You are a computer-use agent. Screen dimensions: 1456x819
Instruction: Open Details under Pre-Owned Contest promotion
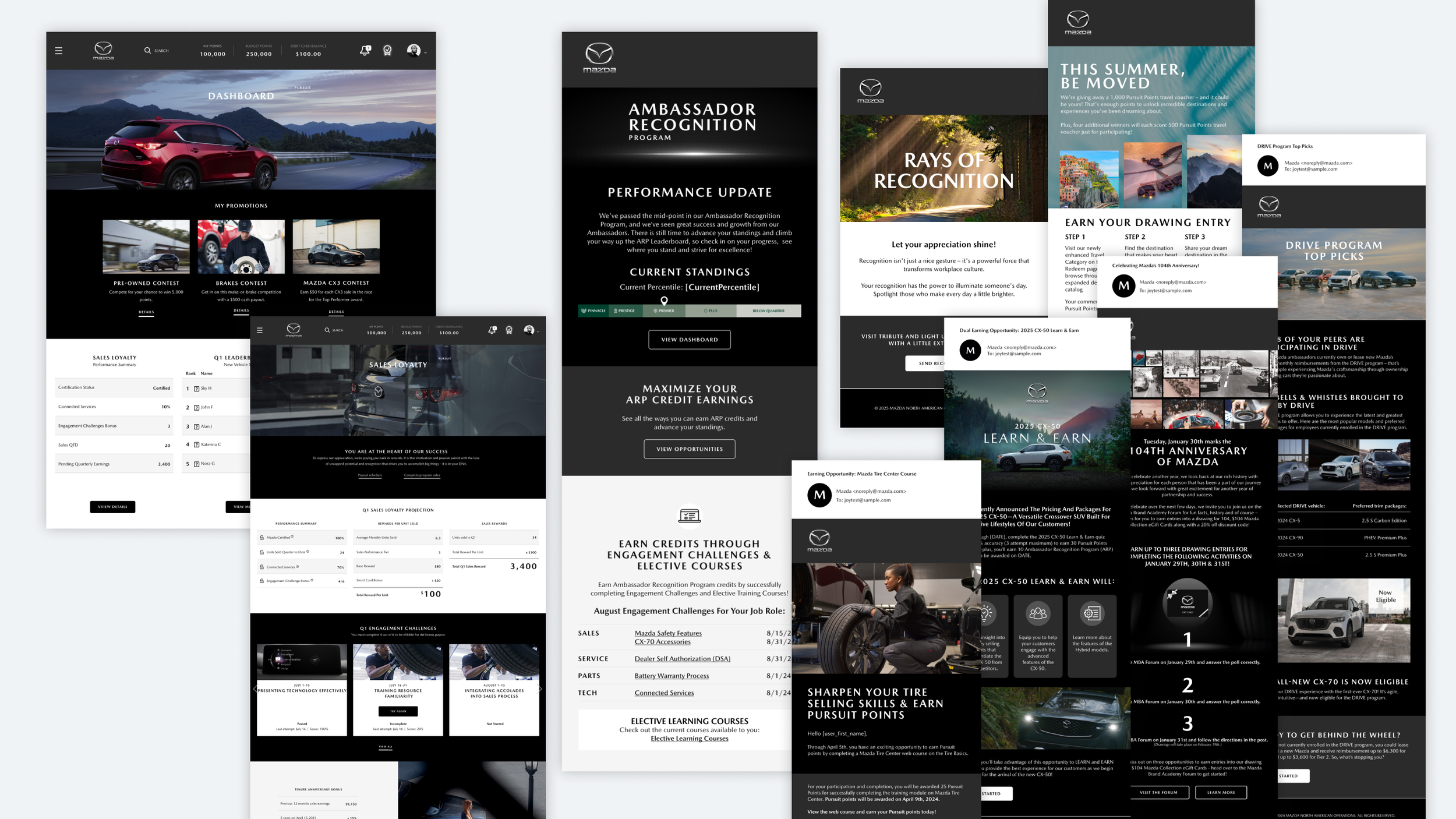pyautogui.click(x=146, y=312)
